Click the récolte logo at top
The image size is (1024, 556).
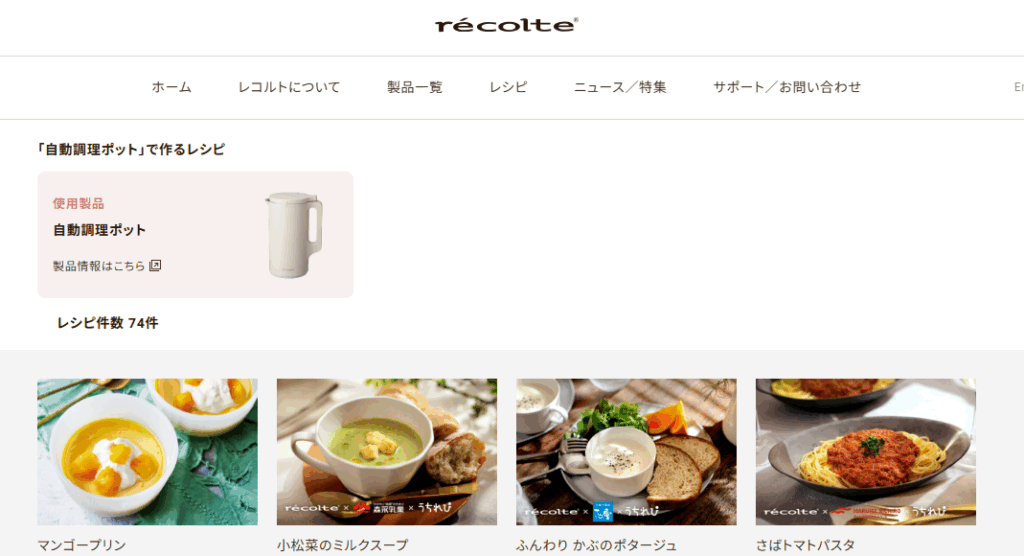pyautogui.click(x=506, y=25)
